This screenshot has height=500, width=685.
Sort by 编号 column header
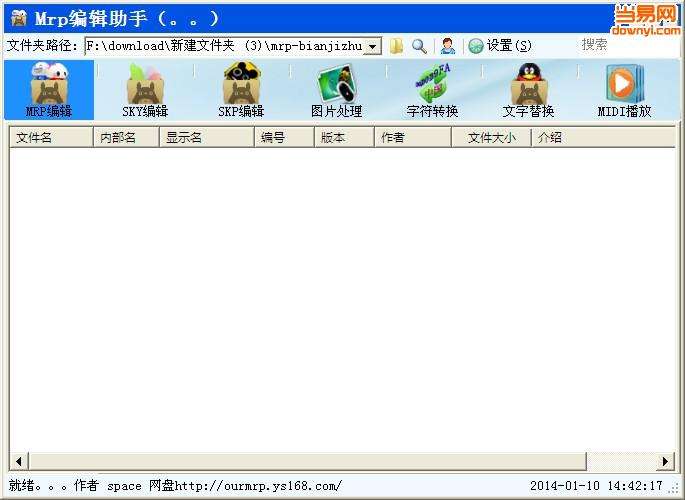[x=284, y=138]
